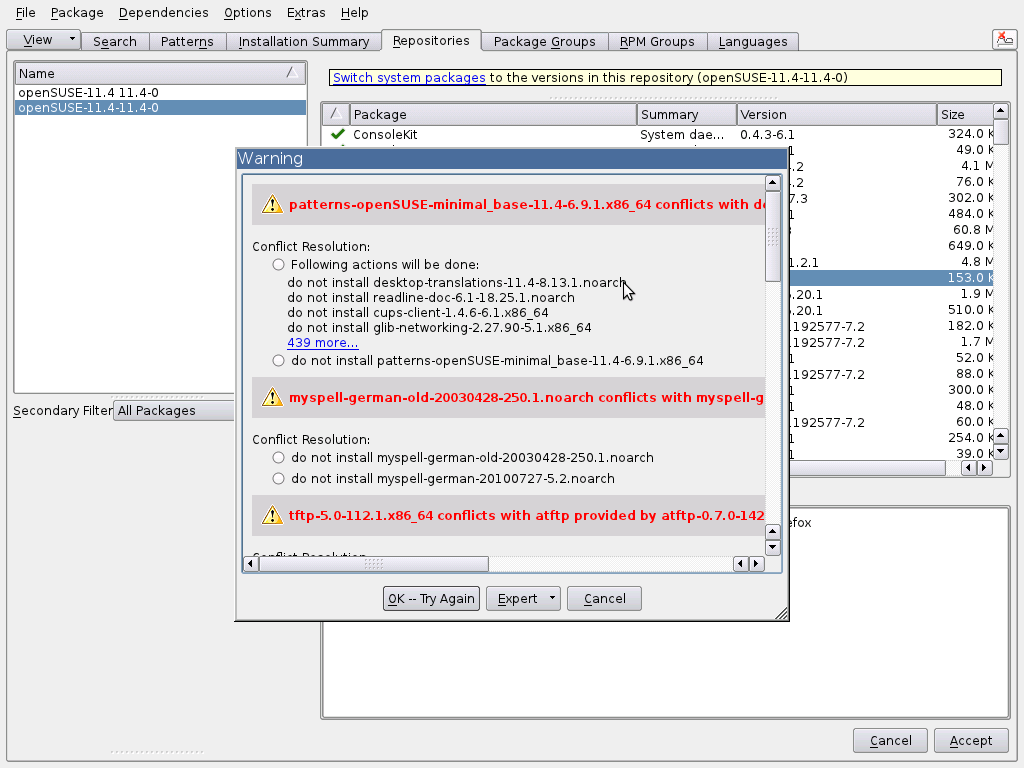Viewport: 1024px width, 768px height.
Task: Click the Warning dialog title bar
Action: point(511,158)
